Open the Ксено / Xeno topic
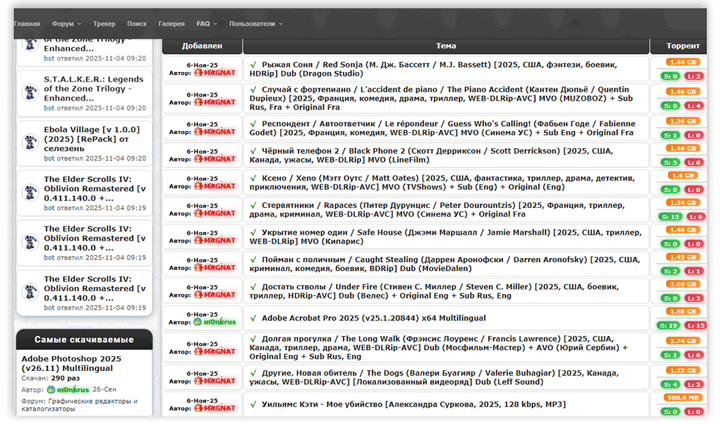The image size is (720, 424). coord(442,182)
